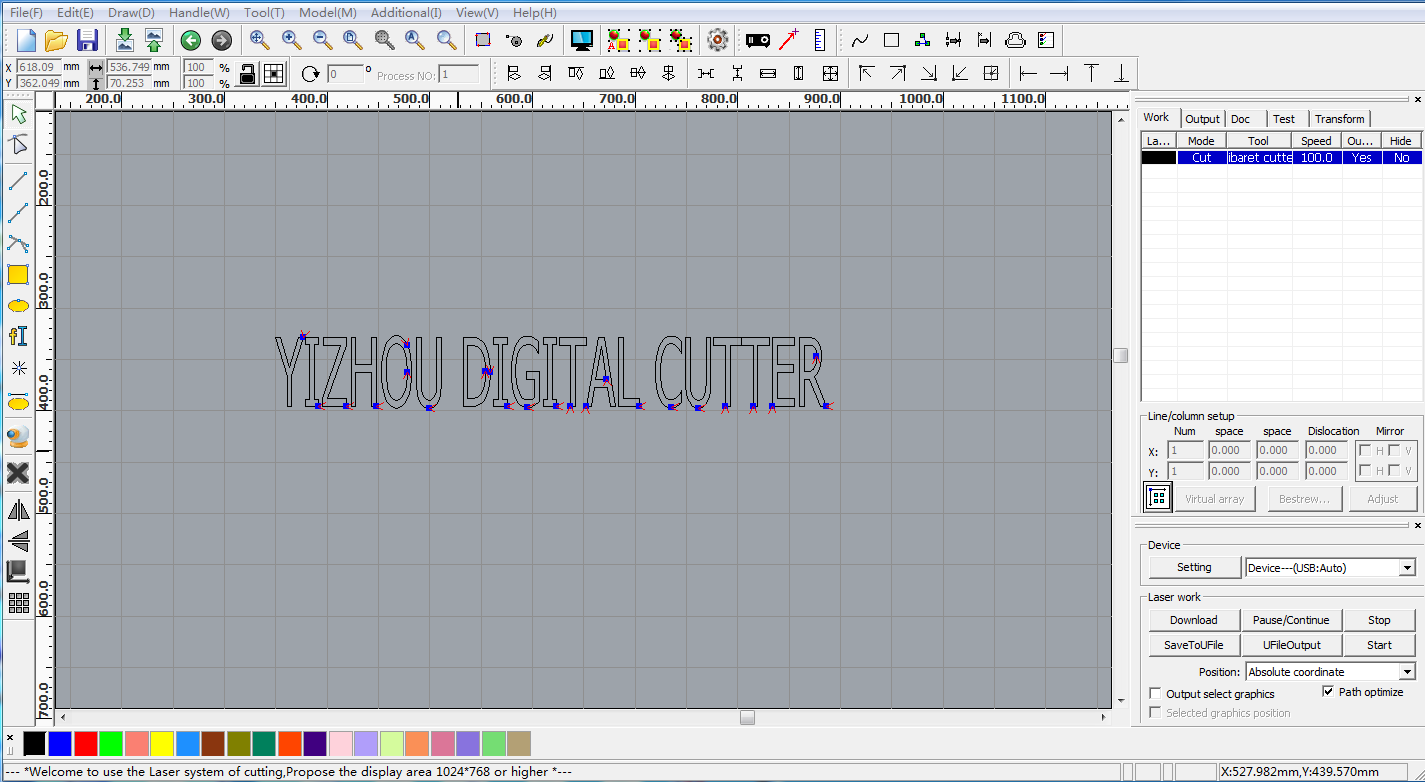The width and height of the screenshot is (1425, 782).
Task: Pick the red color swatch
Action: coord(86,743)
